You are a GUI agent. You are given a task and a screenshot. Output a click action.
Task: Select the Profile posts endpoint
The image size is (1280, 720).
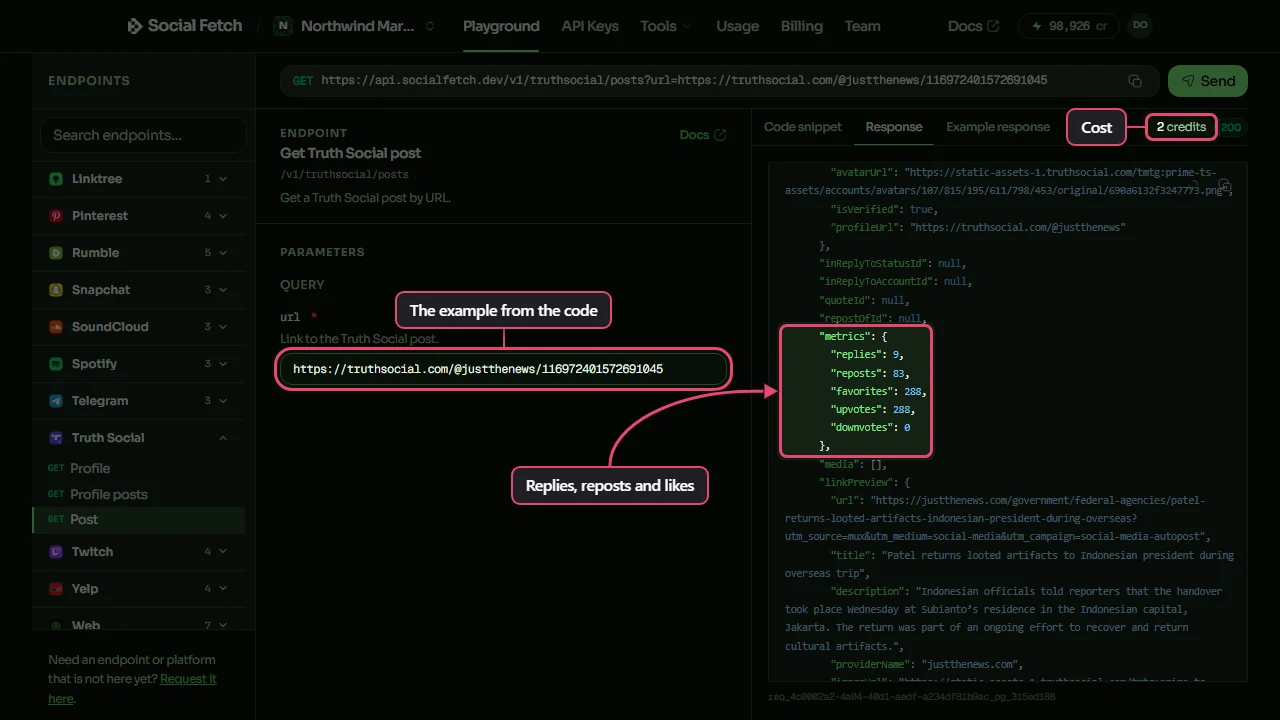click(138, 494)
